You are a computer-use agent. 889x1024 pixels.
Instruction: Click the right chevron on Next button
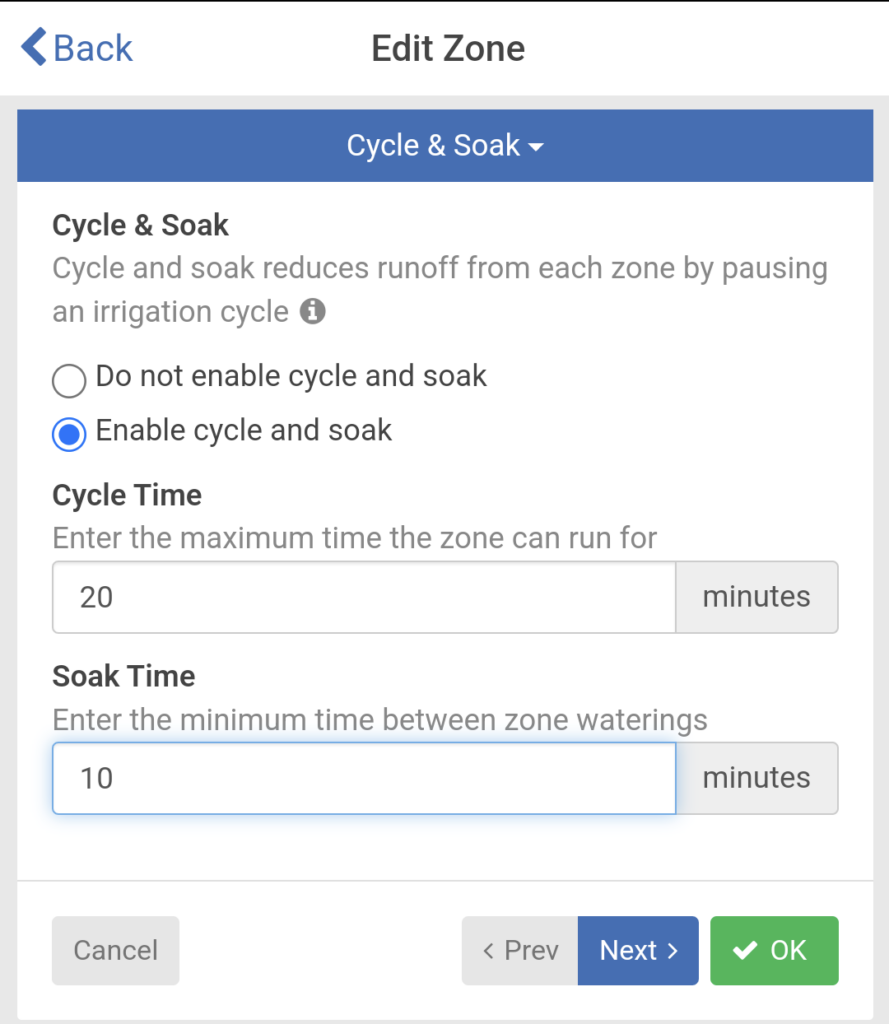672,951
